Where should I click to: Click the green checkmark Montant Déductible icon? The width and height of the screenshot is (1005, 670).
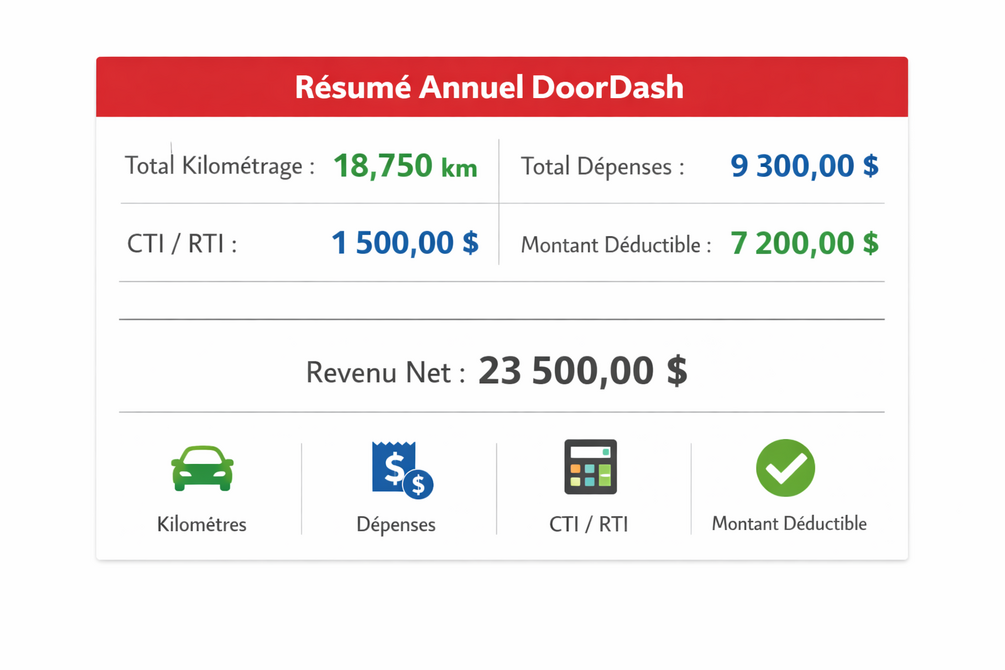785,468
